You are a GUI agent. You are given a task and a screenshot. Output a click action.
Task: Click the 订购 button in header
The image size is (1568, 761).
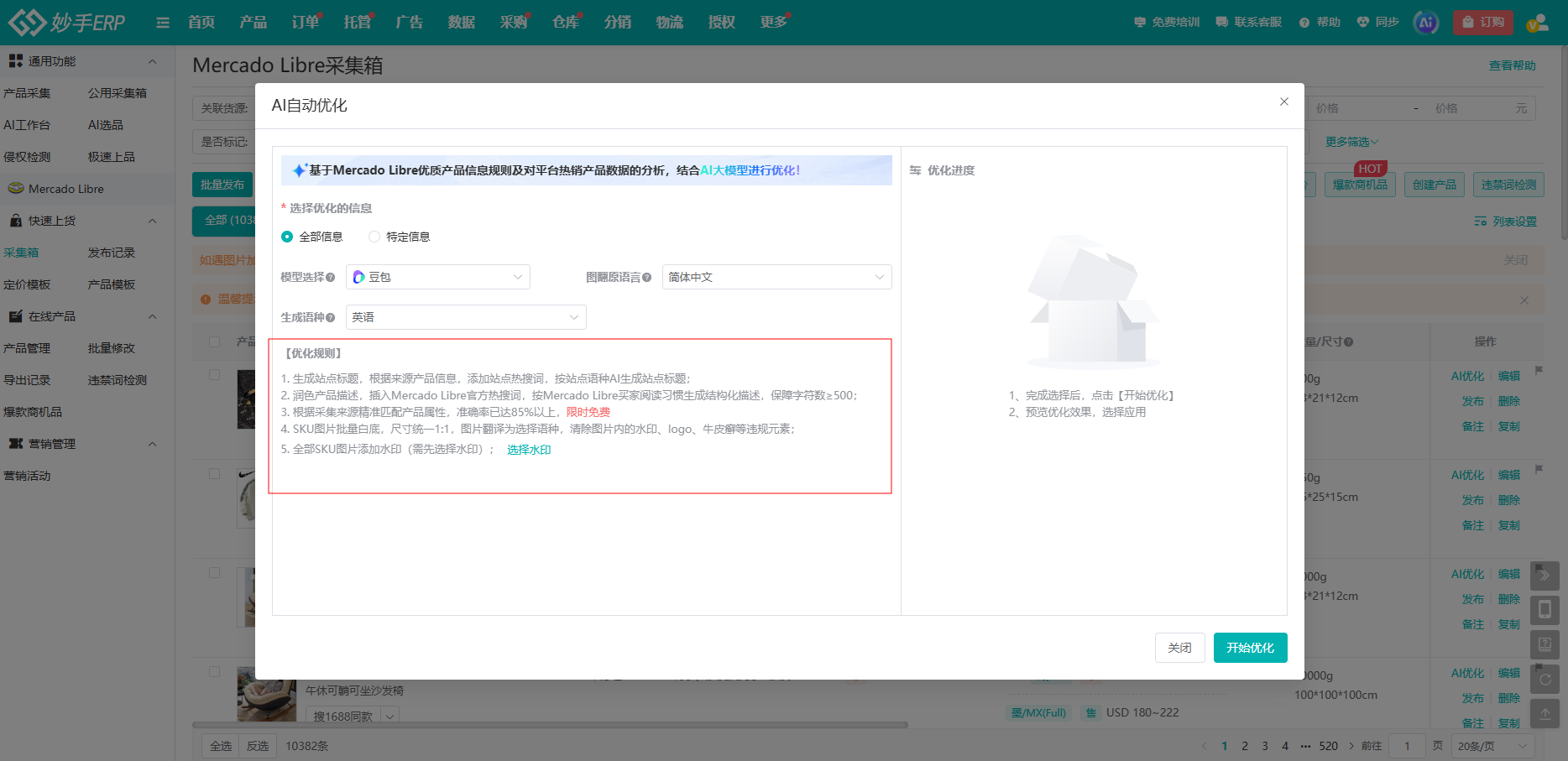point(1483,23)
